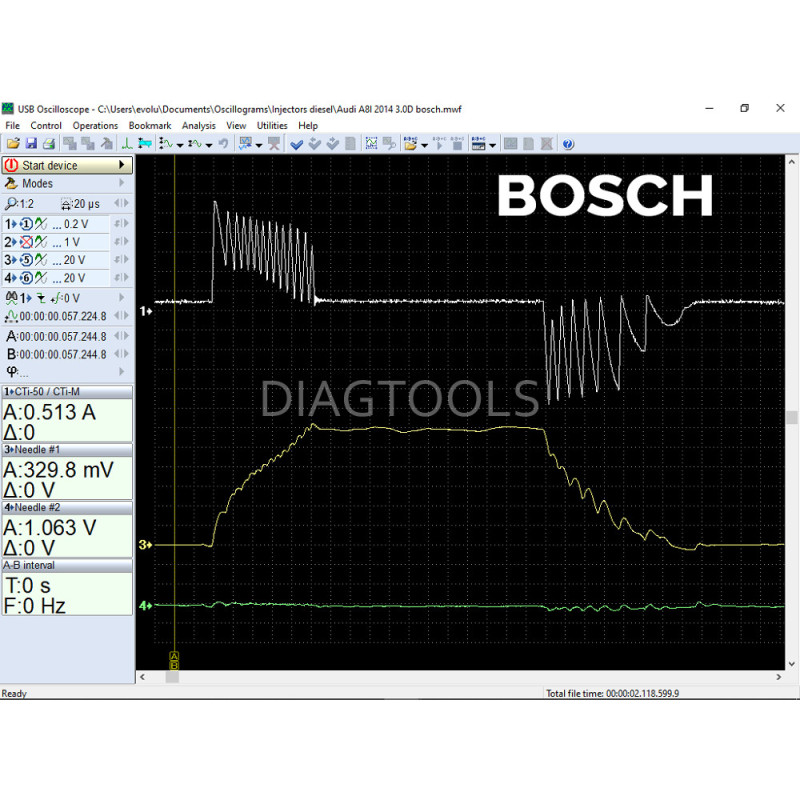Viewport: 800px width, 800px height.
Task: Open the Analysis menu
Action: click(198, 126)
